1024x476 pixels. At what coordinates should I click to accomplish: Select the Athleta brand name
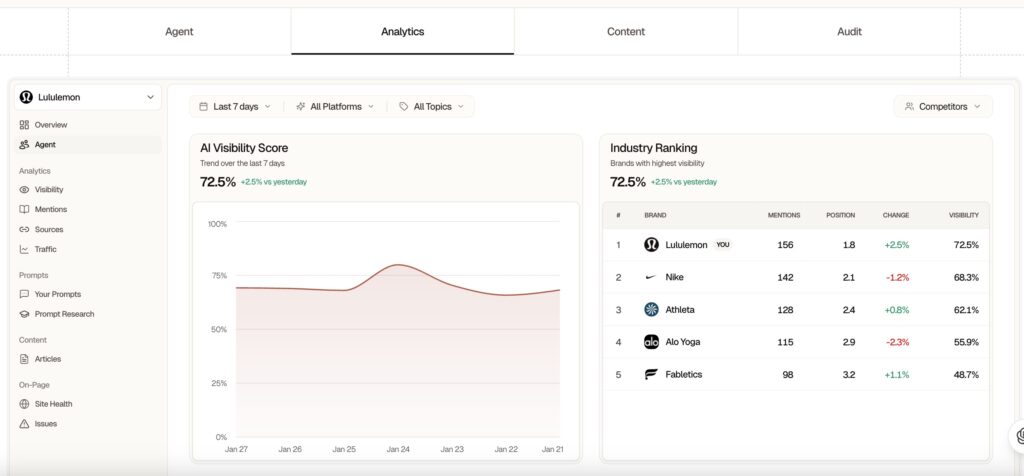[680, 309]
